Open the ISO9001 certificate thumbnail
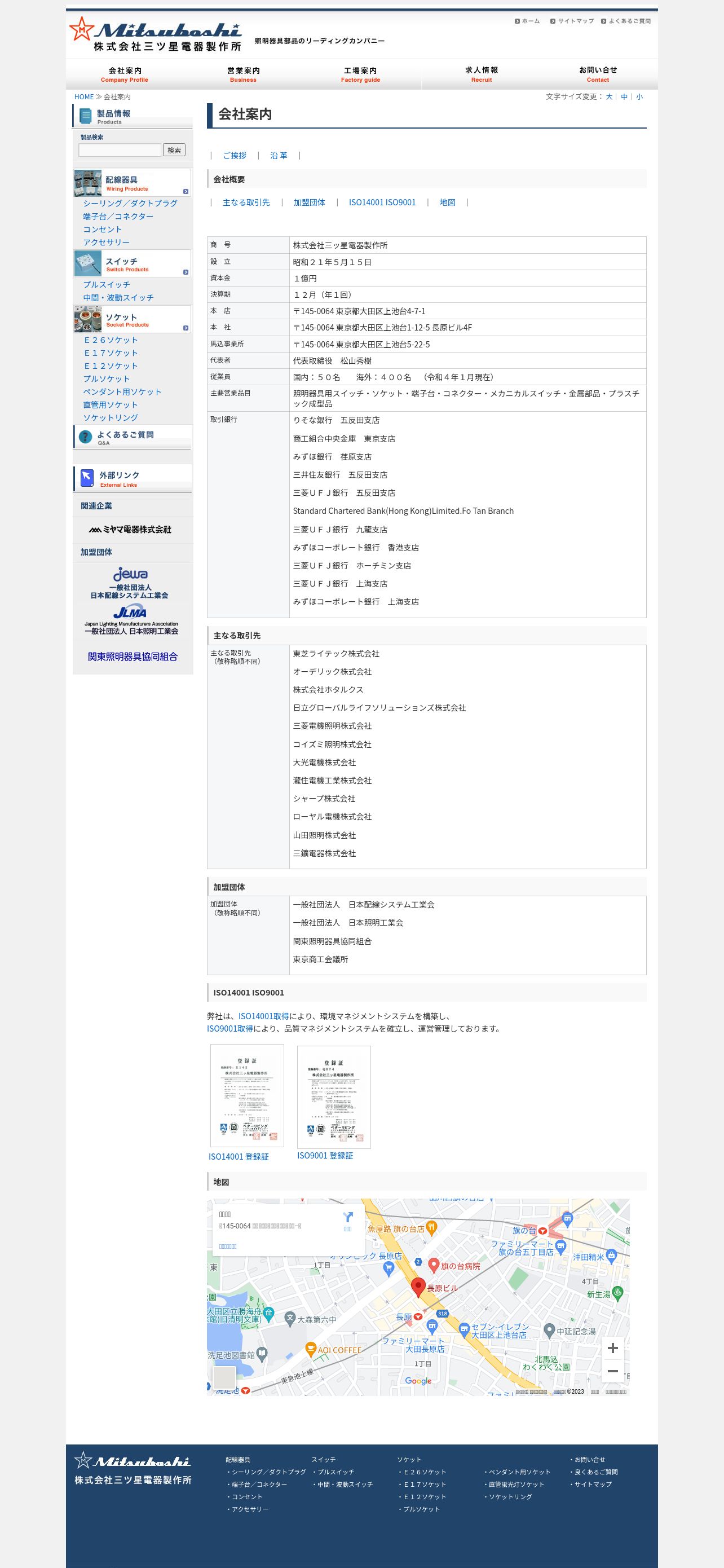The image size is (724, 1568). coord(334,1097)
